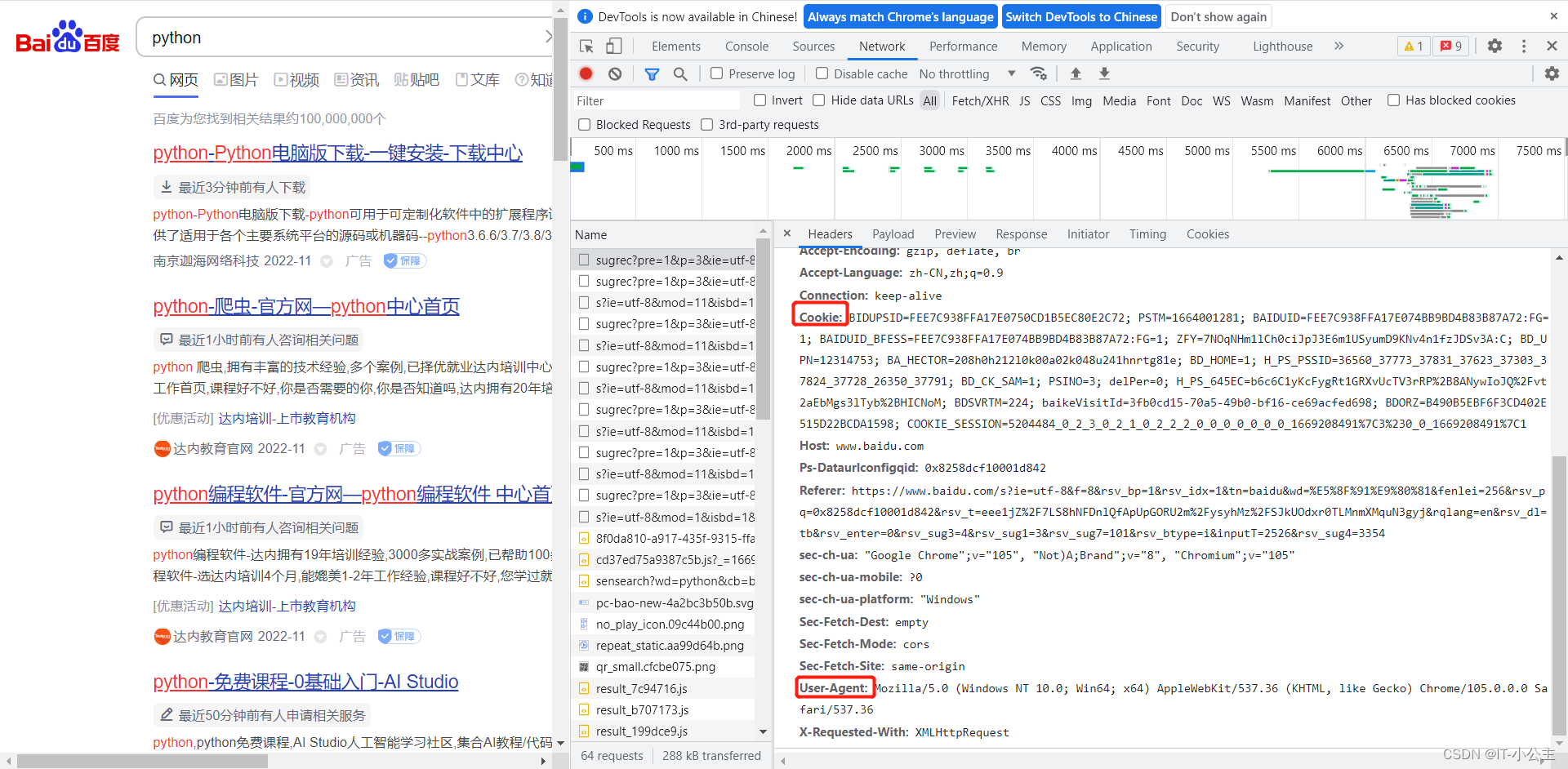Screen dimensions: 1568x769
Task: Filter requests by JS type
Action: coord(1024,100)
